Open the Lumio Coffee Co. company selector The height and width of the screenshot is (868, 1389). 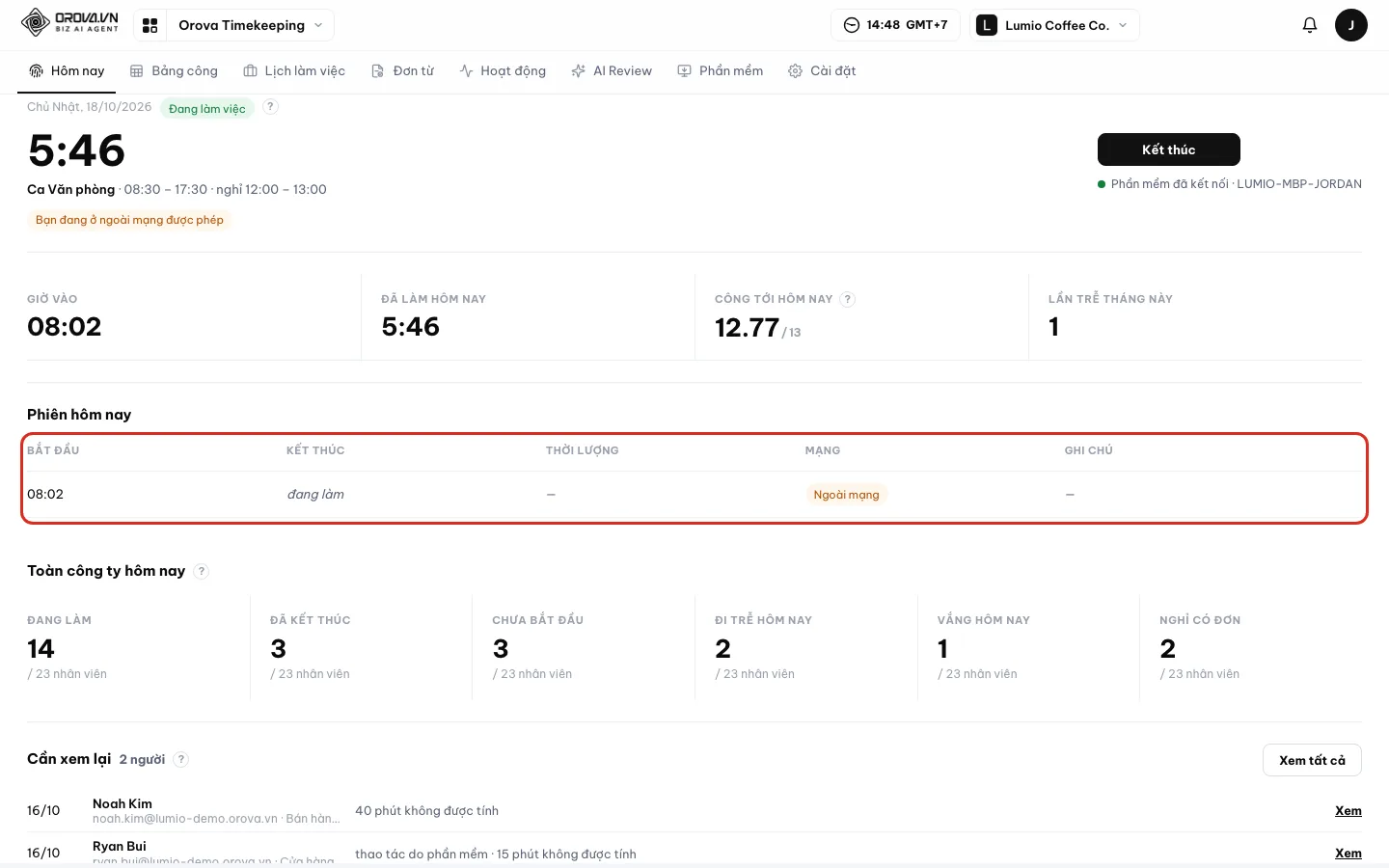(x=1054, y=25)
